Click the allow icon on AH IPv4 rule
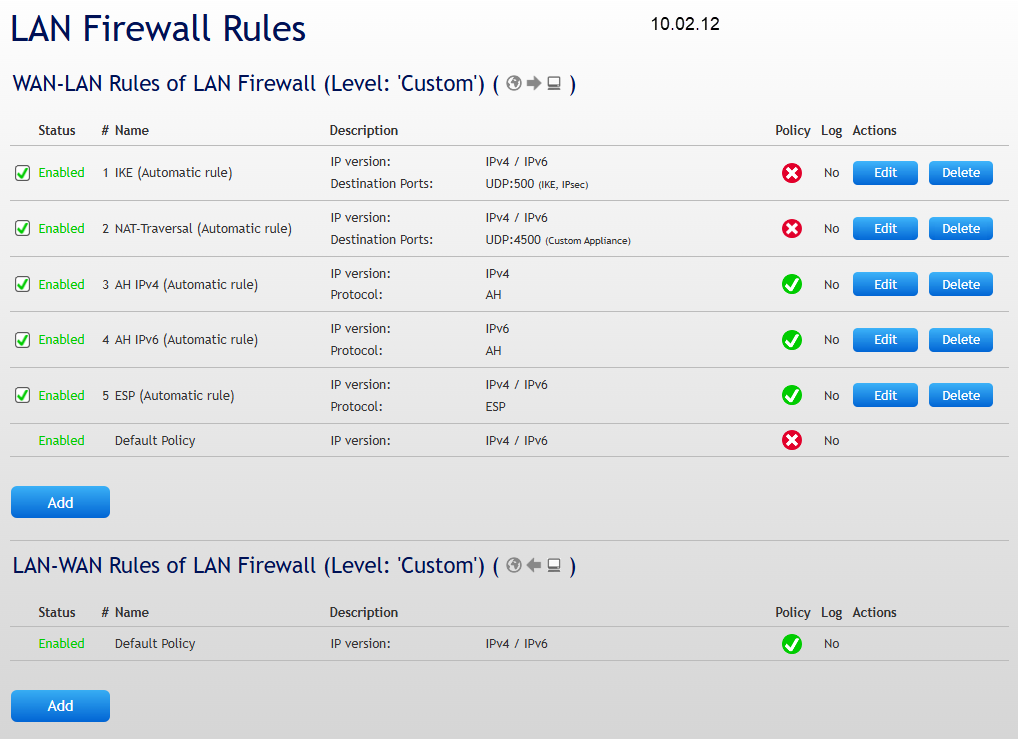This screenshot has height=739, width=1018. [792, 284]
